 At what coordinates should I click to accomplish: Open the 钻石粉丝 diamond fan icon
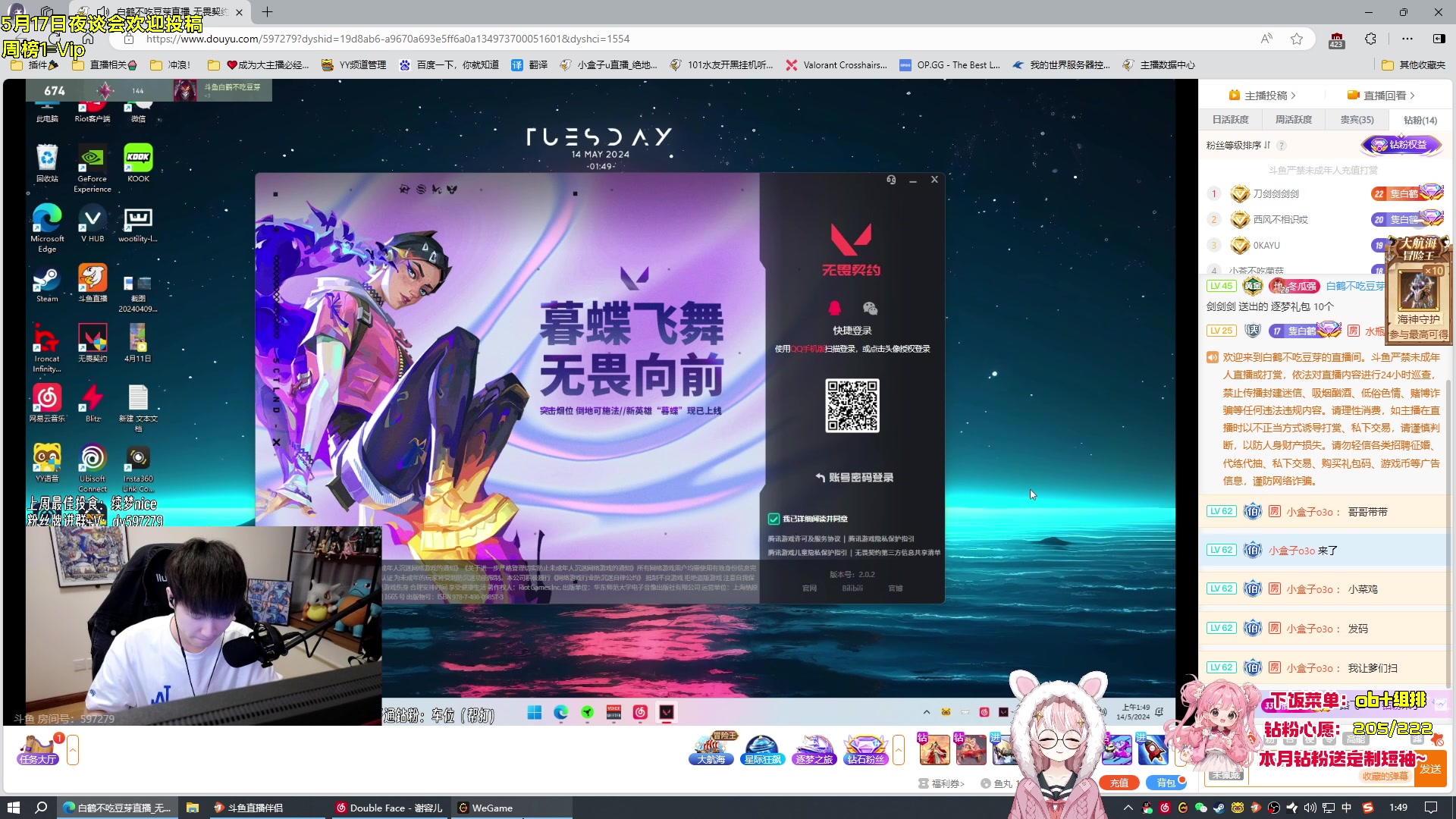pyautogui.click(x=865, y=751)
